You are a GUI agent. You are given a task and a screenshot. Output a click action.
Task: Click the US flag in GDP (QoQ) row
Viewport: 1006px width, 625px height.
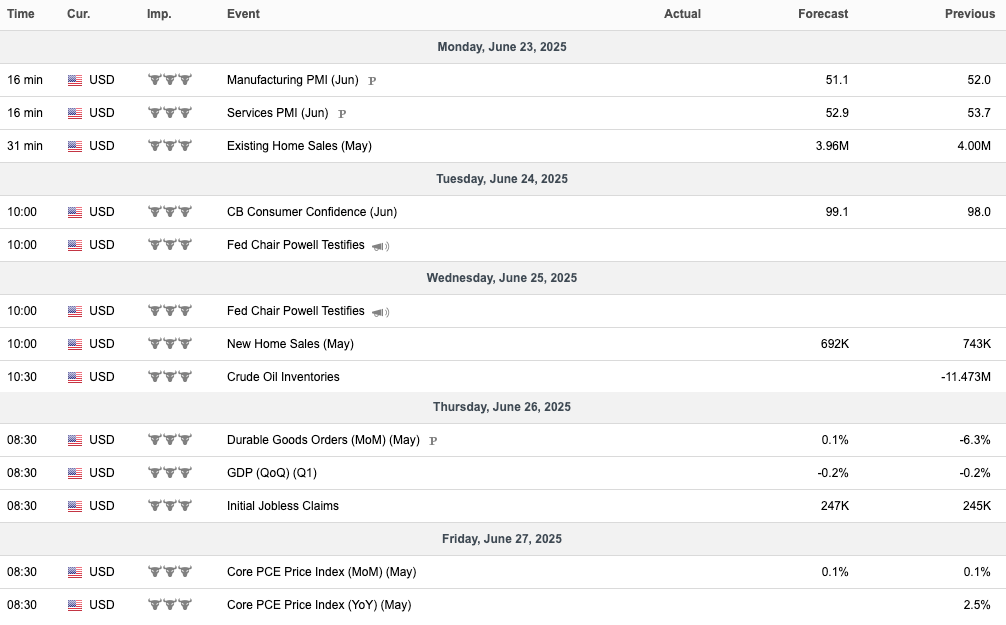[75, 474]
